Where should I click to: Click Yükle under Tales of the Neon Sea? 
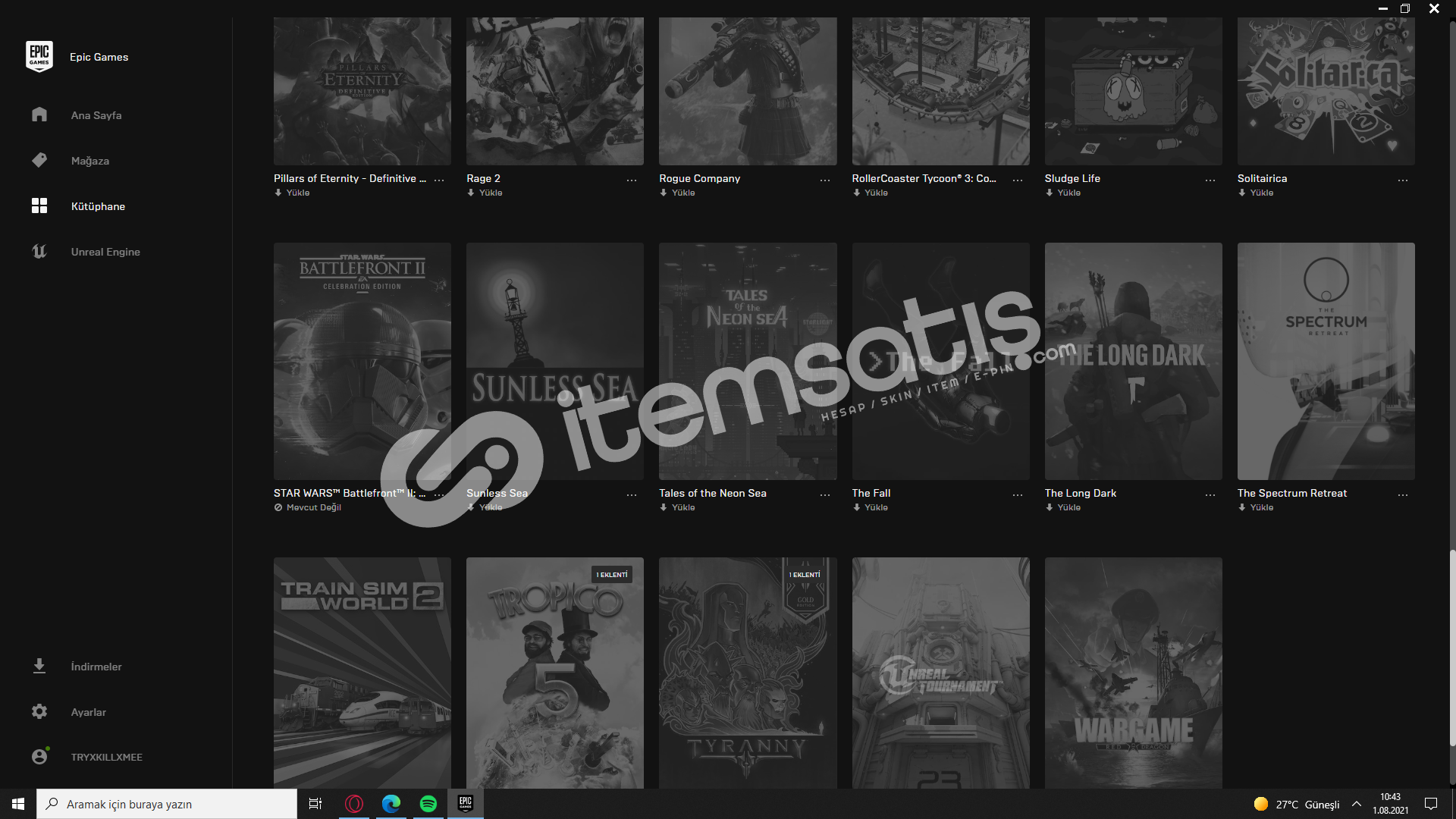pyautogui.click(x=677, y=507)
